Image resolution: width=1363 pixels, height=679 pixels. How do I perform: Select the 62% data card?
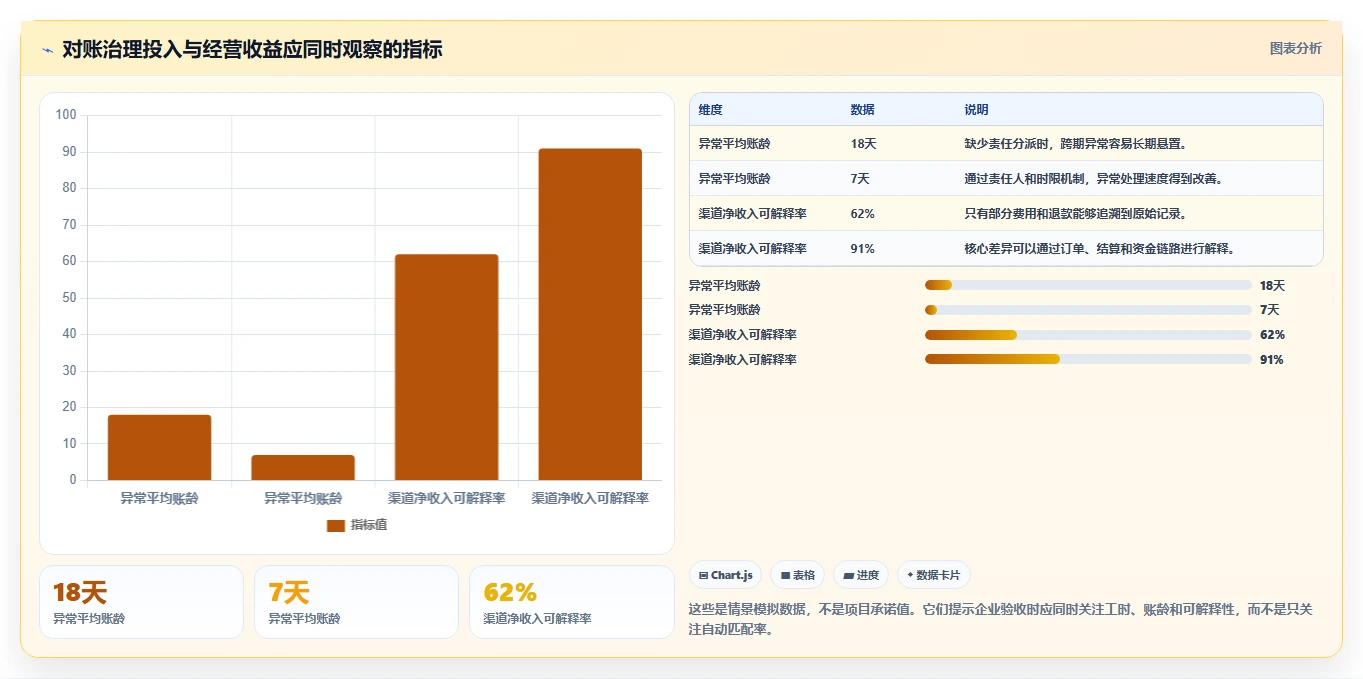click(x=571, y=602)
